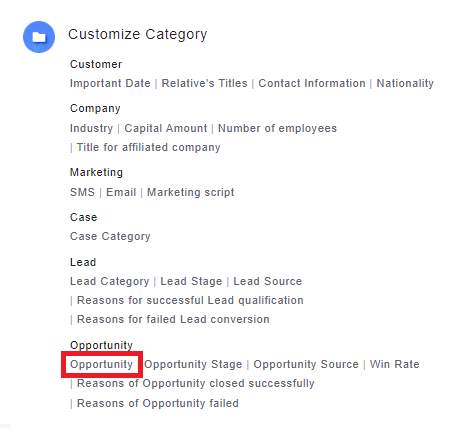Screen dimensions: 462x428
Task: Select the Win Rate link
Action: pos(394,364)
